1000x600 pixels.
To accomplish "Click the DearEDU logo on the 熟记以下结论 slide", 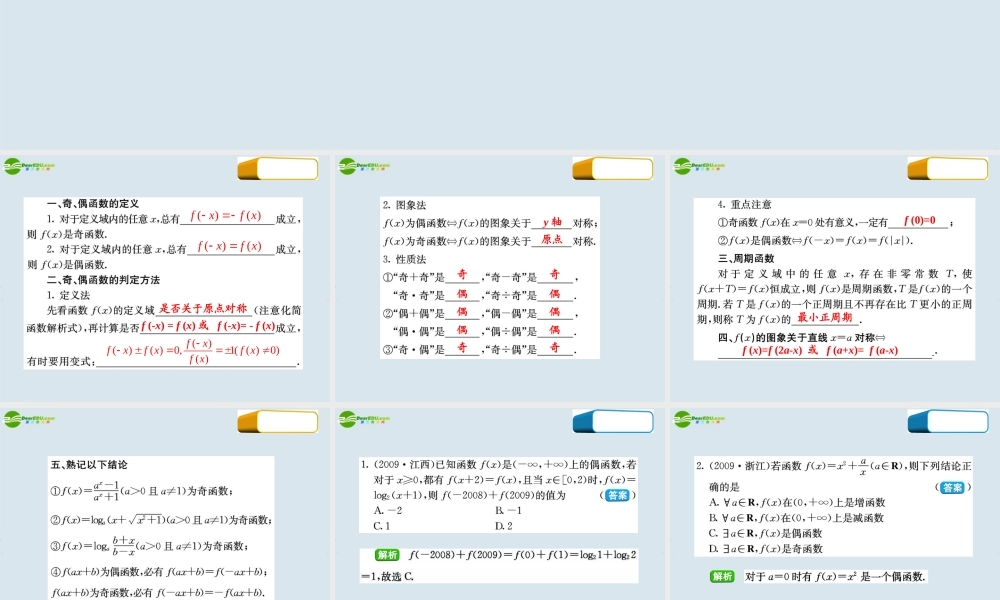I will click(x=29, y=420).
